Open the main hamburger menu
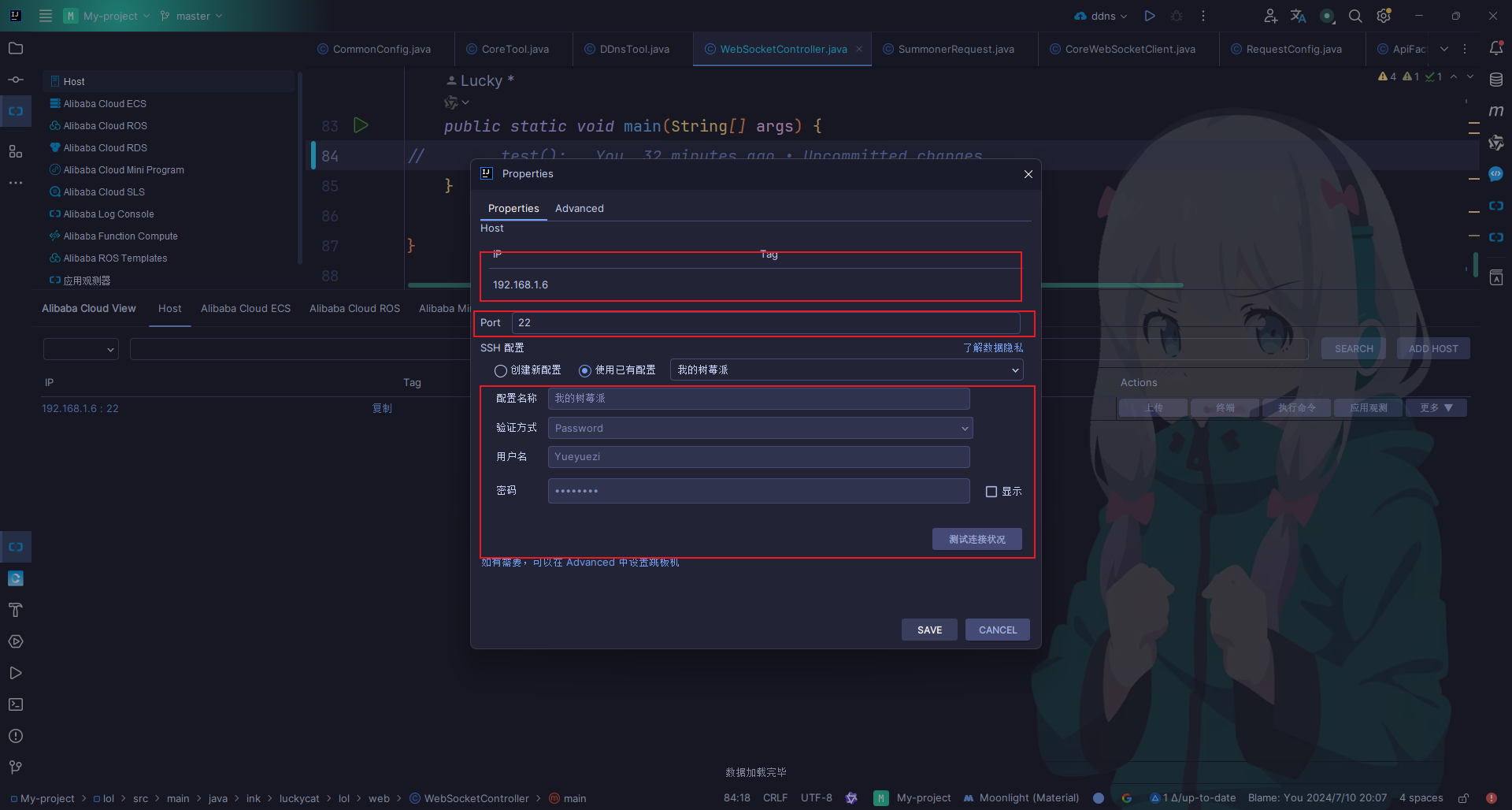 (x=46, y=16)
